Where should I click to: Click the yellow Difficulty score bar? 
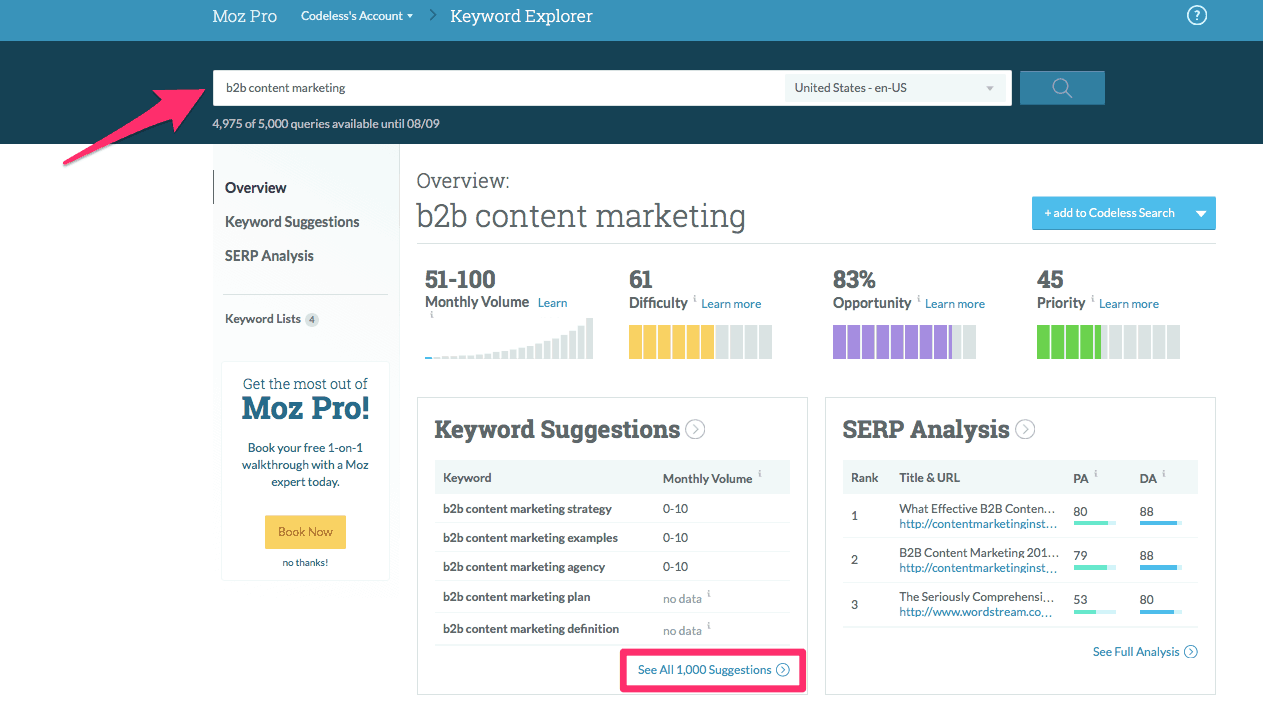pyautogui.click(x=700, y=342)
